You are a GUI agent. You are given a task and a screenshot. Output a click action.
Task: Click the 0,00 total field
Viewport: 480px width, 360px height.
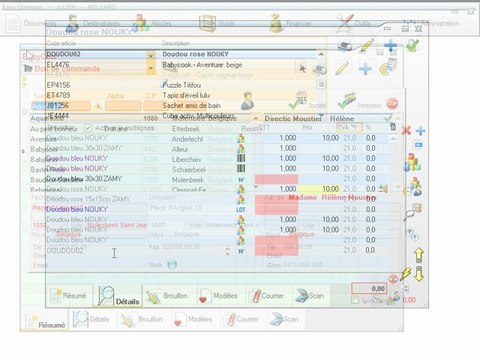[x=369, y=288]
